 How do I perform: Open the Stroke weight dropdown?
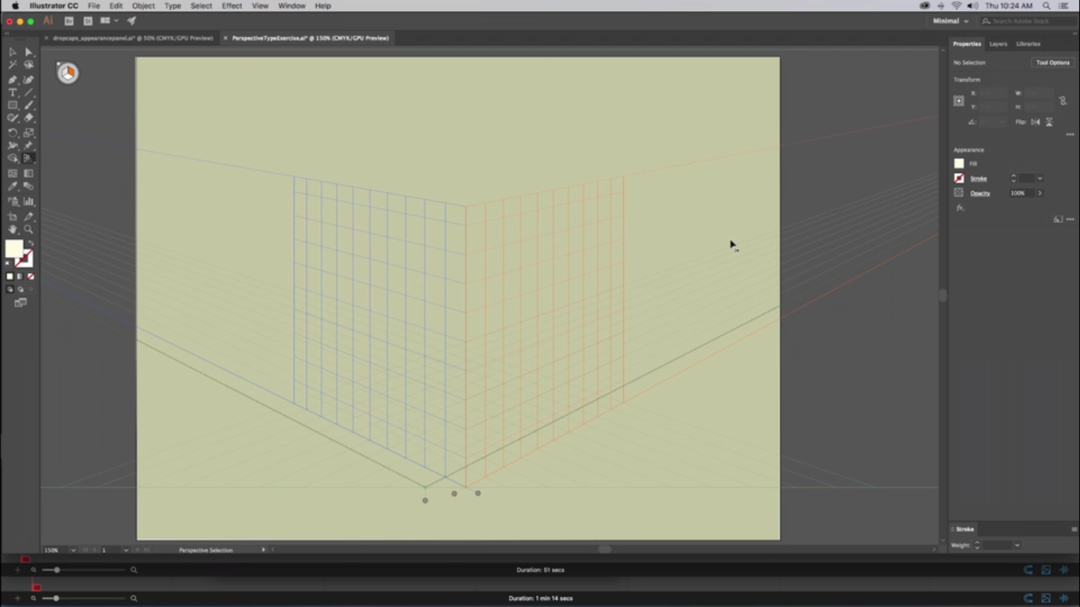[1039, 178]
